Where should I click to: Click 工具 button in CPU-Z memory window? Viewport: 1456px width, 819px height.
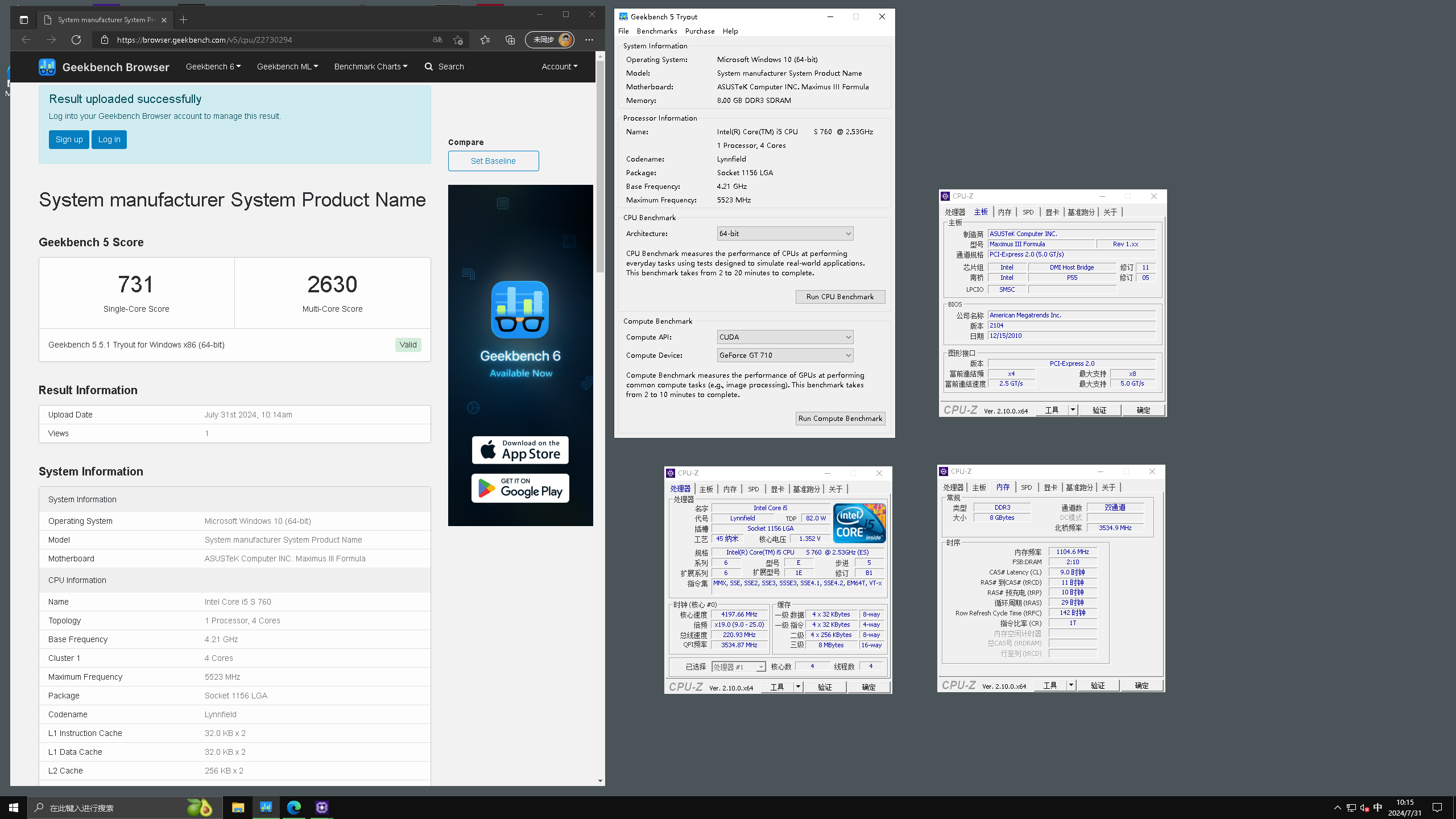[x=1050, y=685]
